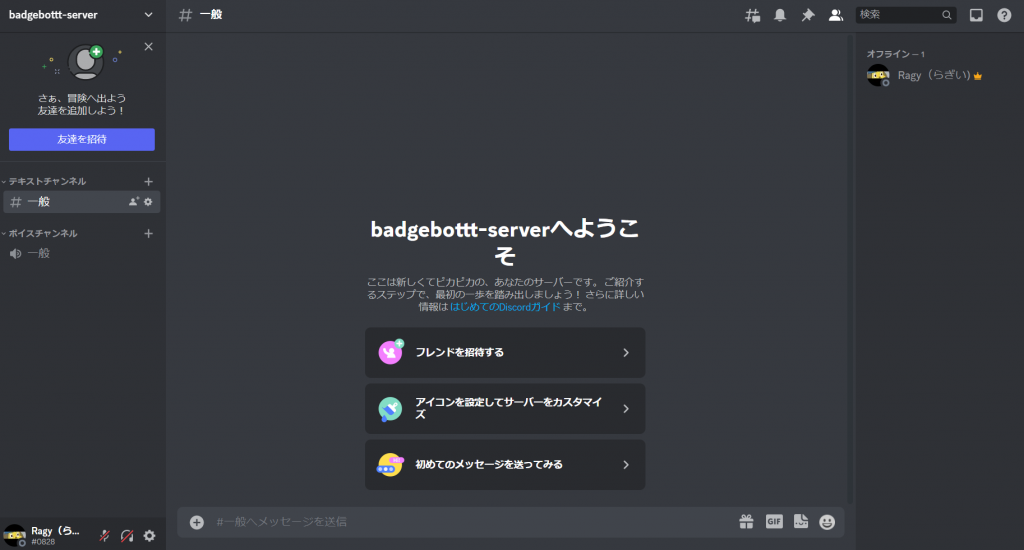Click the plus attachment button in message bar
This screenshot has width=1024, height=550.
pos(197,522)
